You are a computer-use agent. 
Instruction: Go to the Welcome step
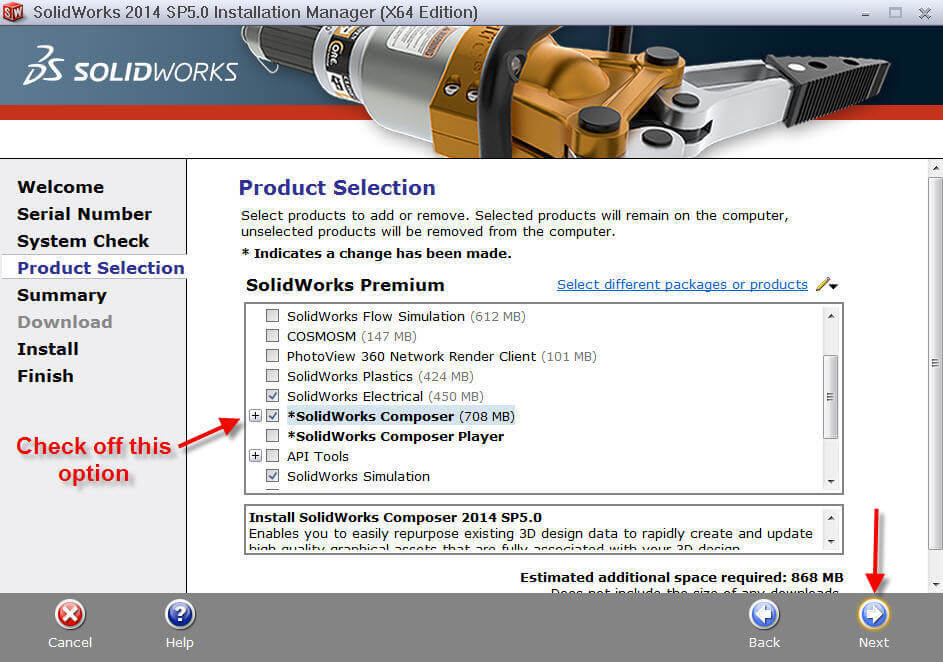pos(61,187)
